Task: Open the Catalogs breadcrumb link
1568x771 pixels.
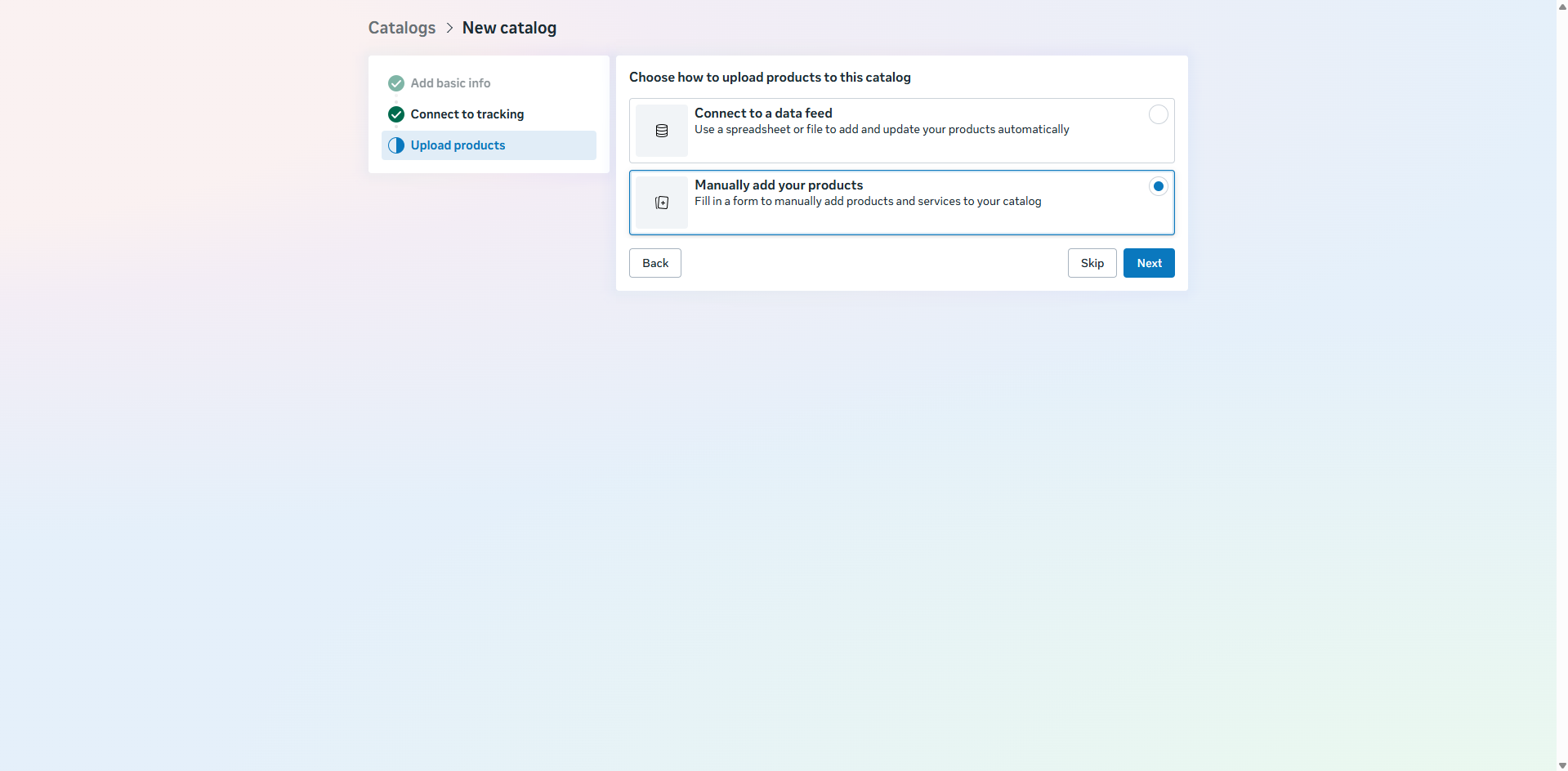Action: click(402, 28)
